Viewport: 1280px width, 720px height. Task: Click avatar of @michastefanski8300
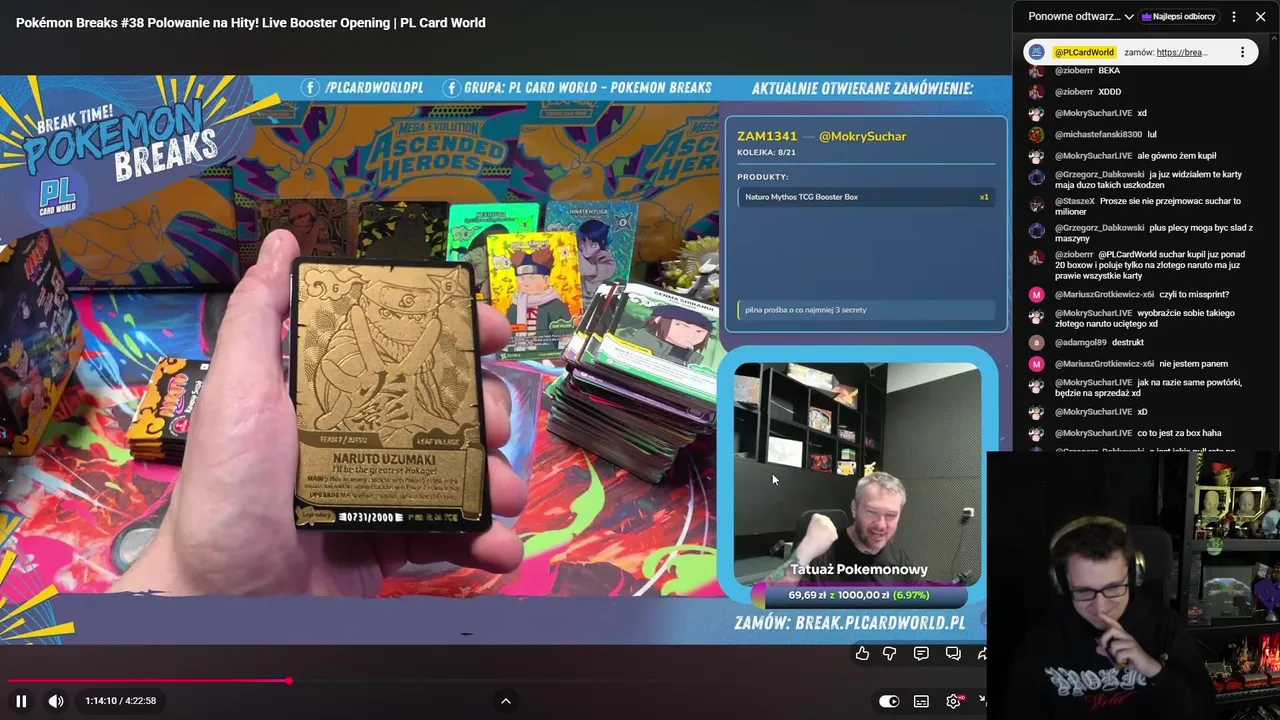1037,134
